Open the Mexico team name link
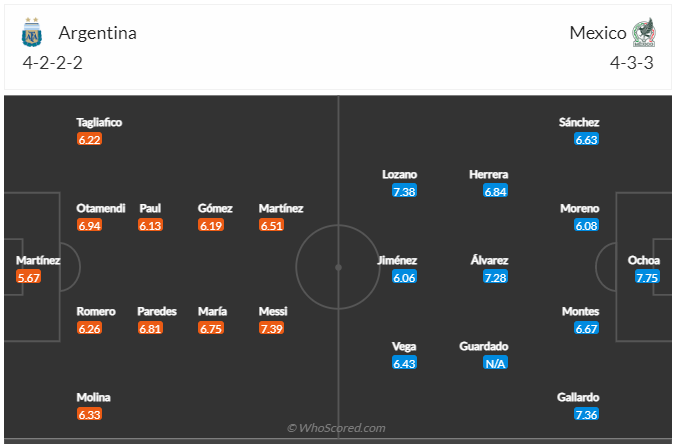 coord(597,33)
